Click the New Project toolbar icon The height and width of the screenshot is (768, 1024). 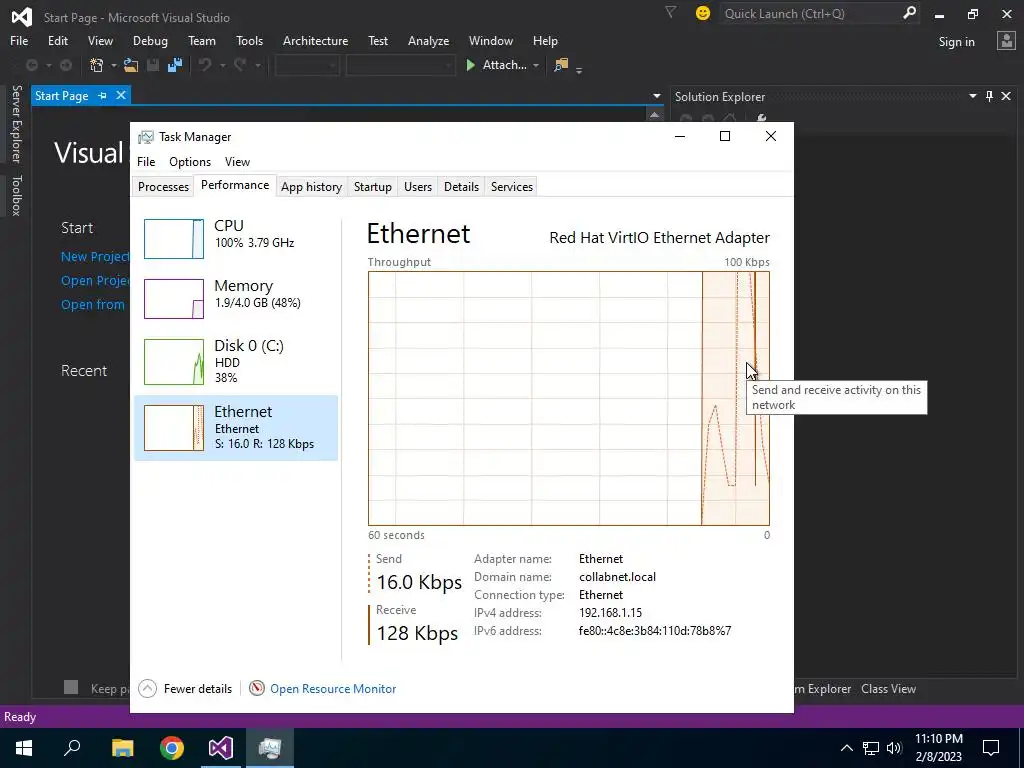(x=97, y=65)
